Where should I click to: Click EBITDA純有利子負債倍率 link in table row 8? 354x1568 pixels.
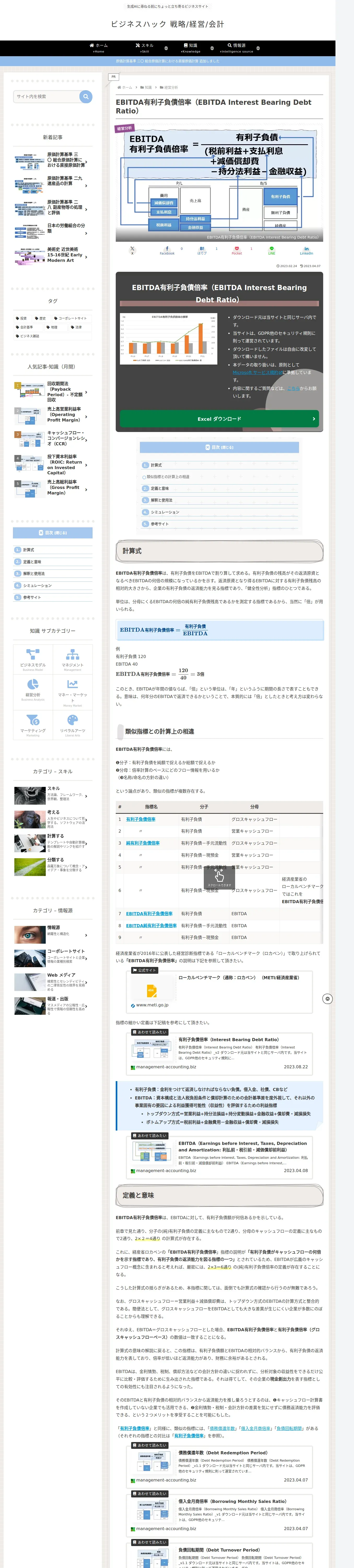click(x=152, y=926)
